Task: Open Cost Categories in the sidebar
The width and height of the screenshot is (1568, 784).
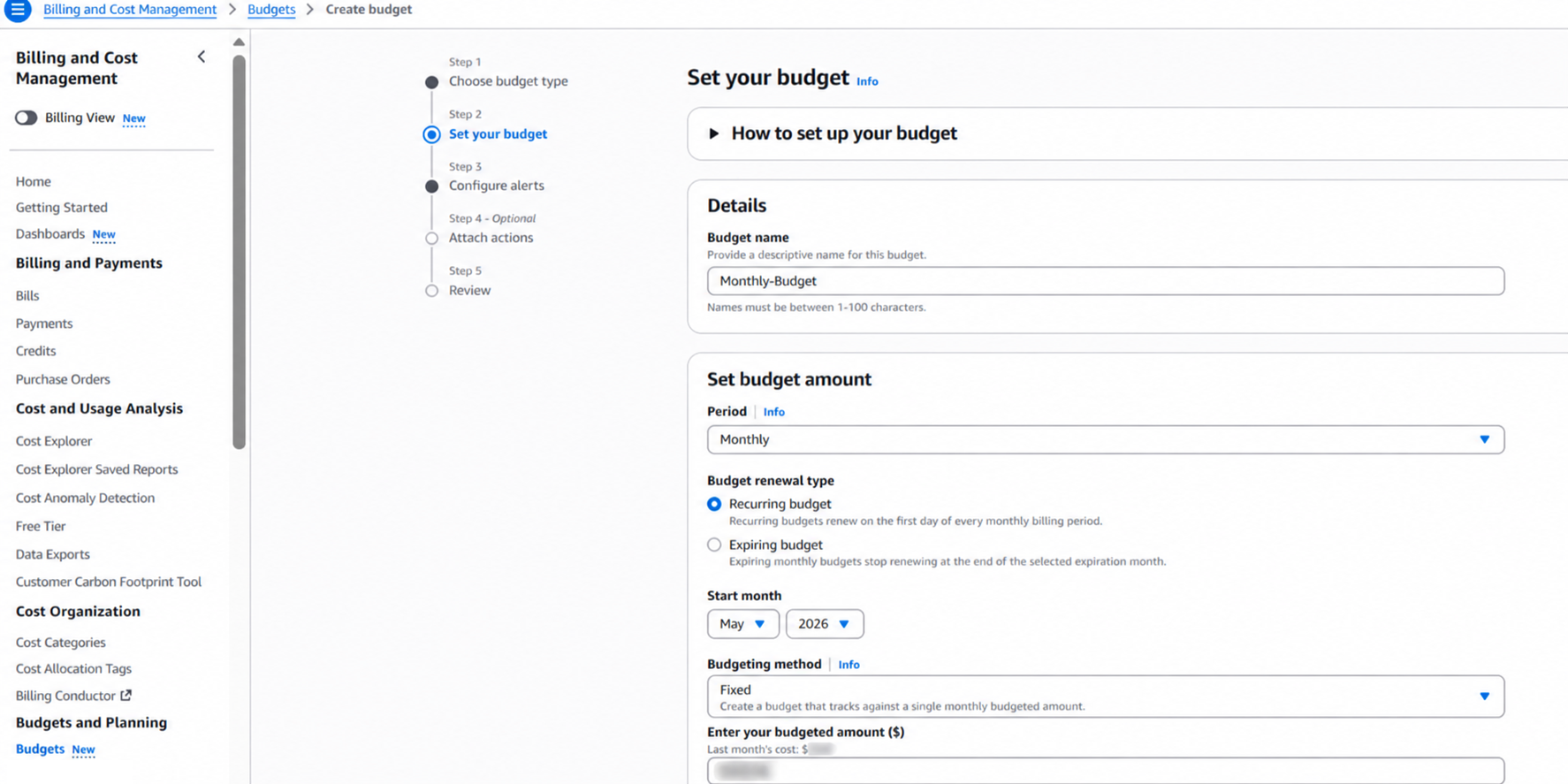Action: (61, 643)
